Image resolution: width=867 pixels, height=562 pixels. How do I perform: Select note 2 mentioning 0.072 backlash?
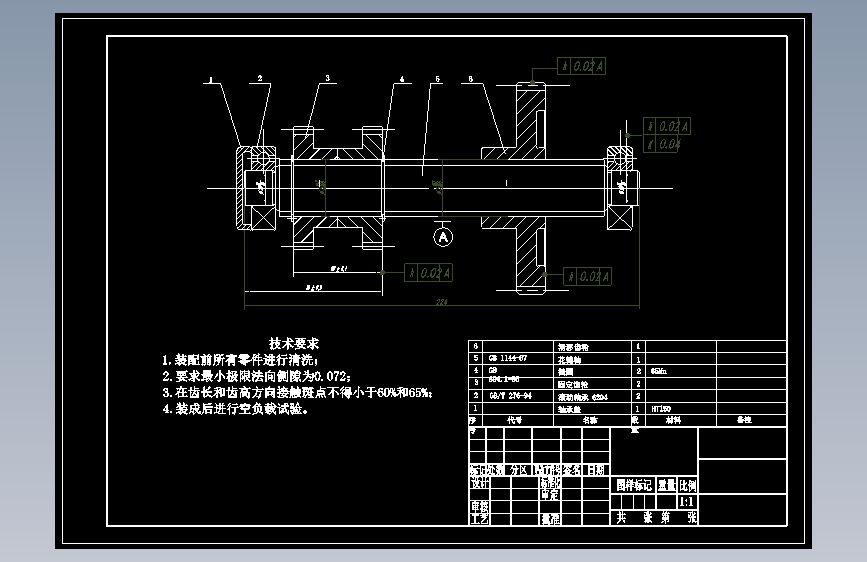pos(257,377)
